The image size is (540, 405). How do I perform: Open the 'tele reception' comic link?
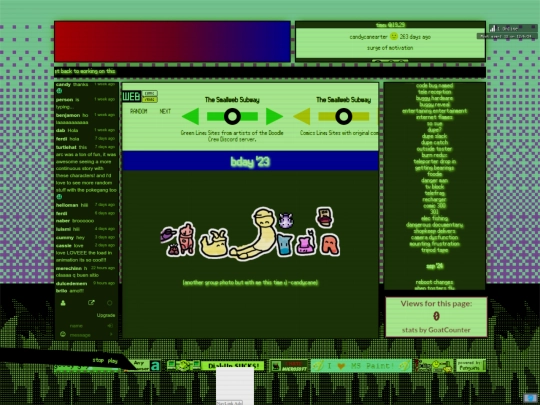pos(435,92)
